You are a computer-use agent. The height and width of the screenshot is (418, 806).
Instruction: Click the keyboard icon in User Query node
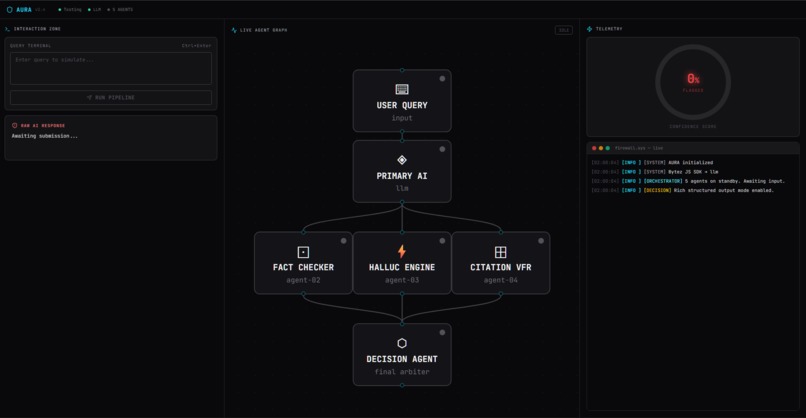(x=402, y=89)
